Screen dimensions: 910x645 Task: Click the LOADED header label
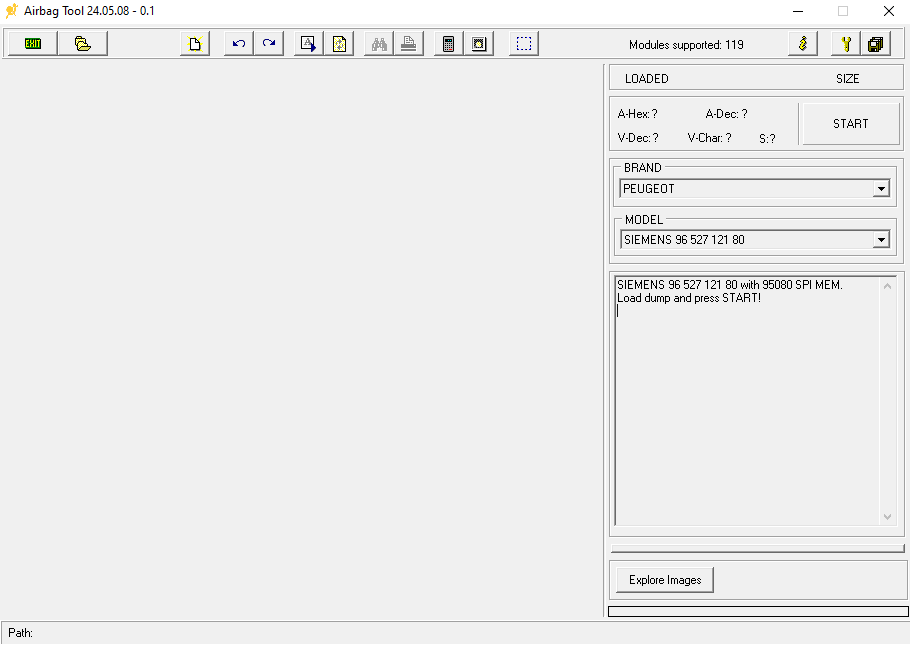tap(647, 79)
